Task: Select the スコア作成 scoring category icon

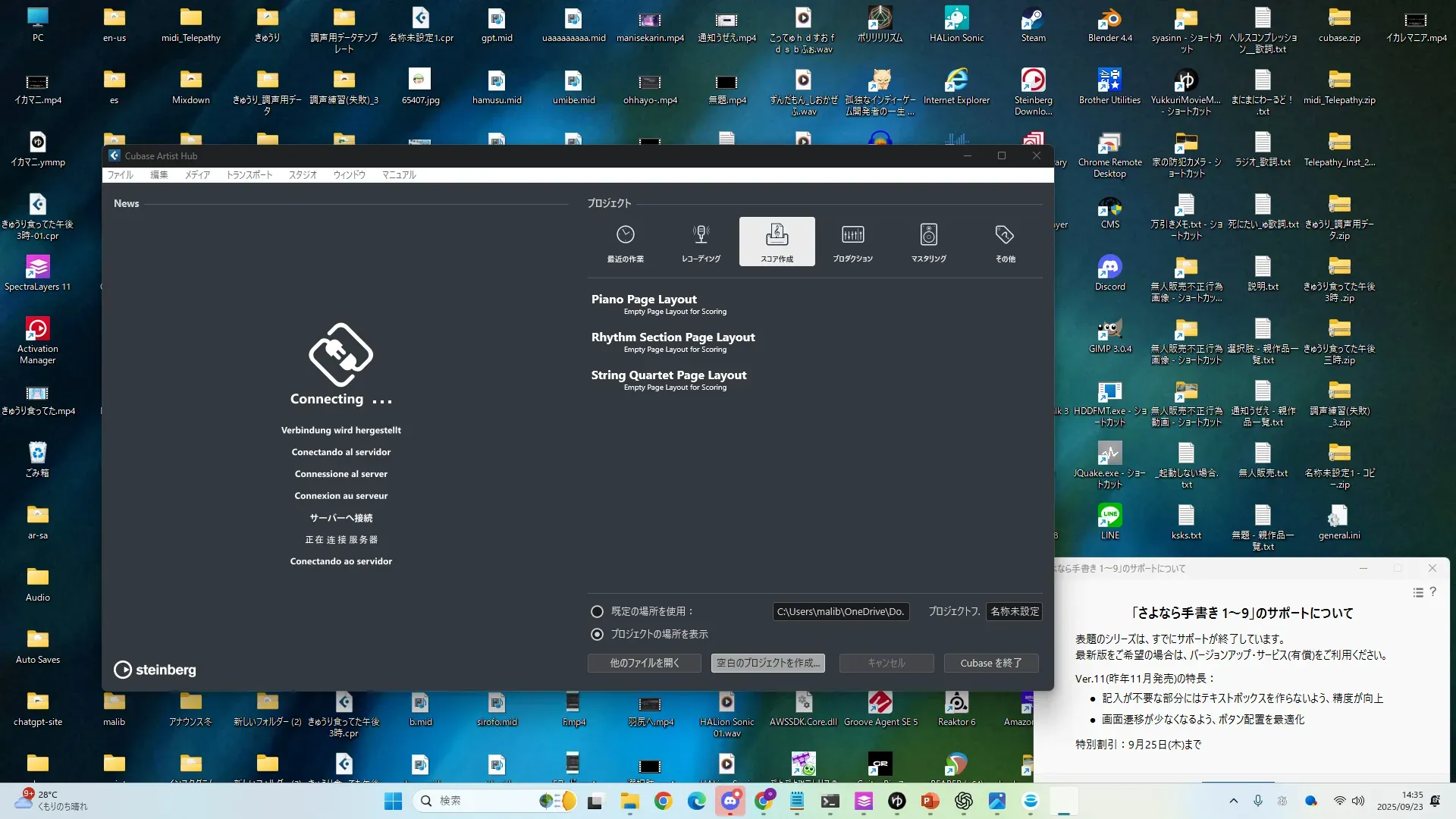Action: [777, 235]
